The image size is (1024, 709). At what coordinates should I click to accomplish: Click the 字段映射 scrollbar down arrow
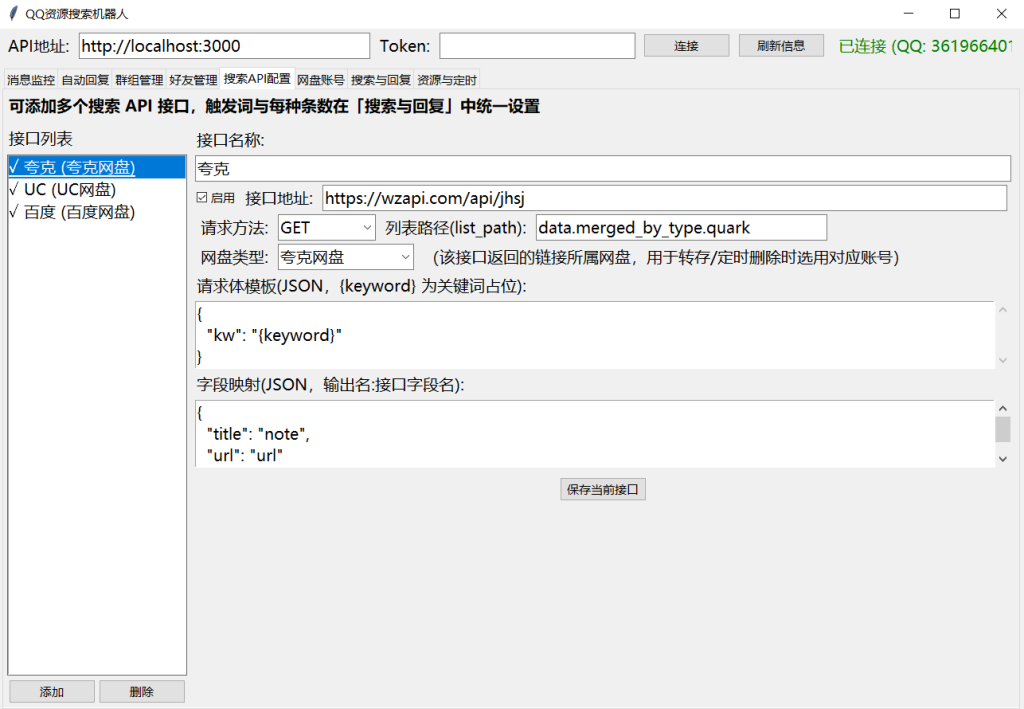1003,458
